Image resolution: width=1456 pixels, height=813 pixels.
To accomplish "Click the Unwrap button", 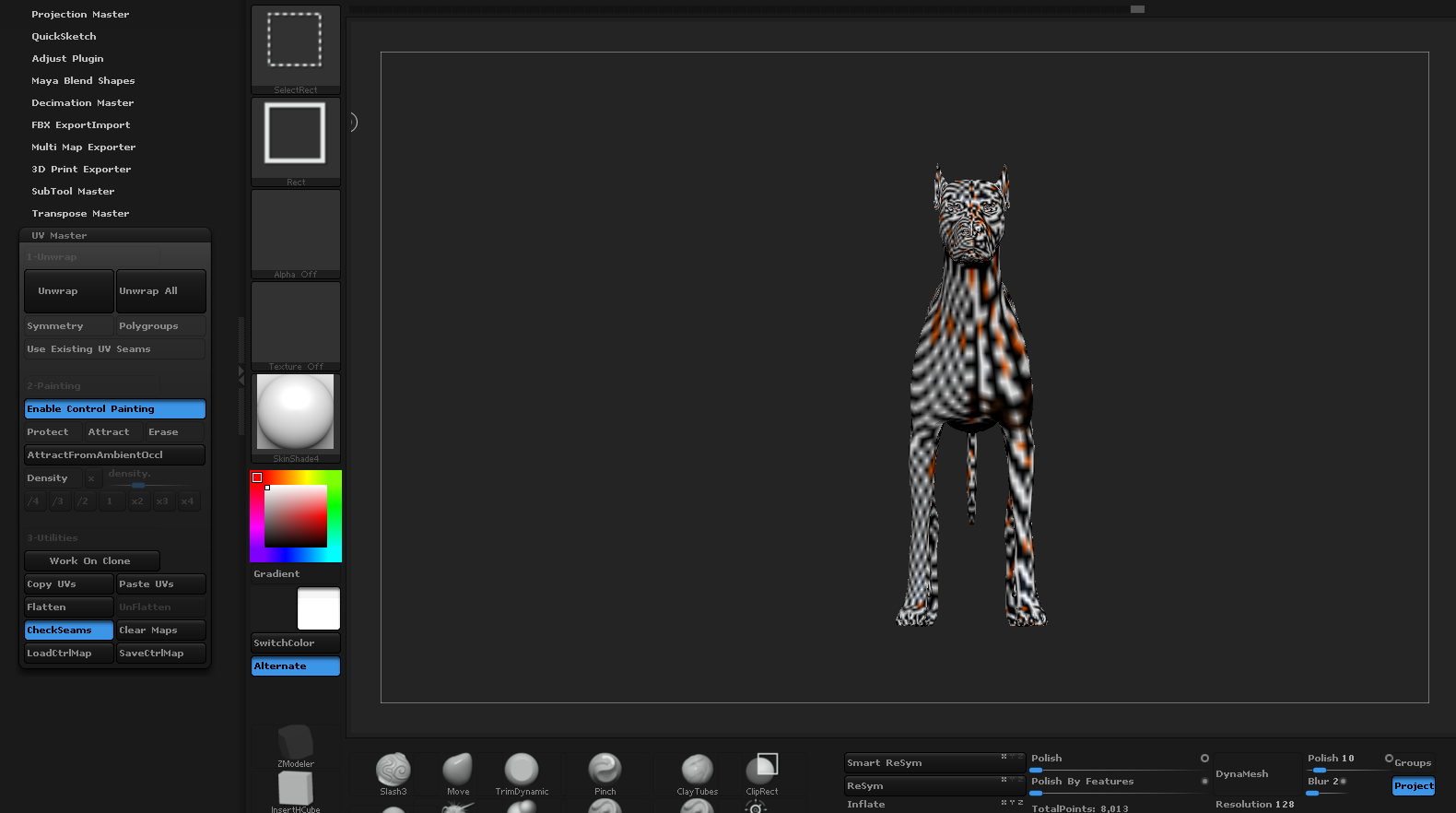I will (68, 291).
